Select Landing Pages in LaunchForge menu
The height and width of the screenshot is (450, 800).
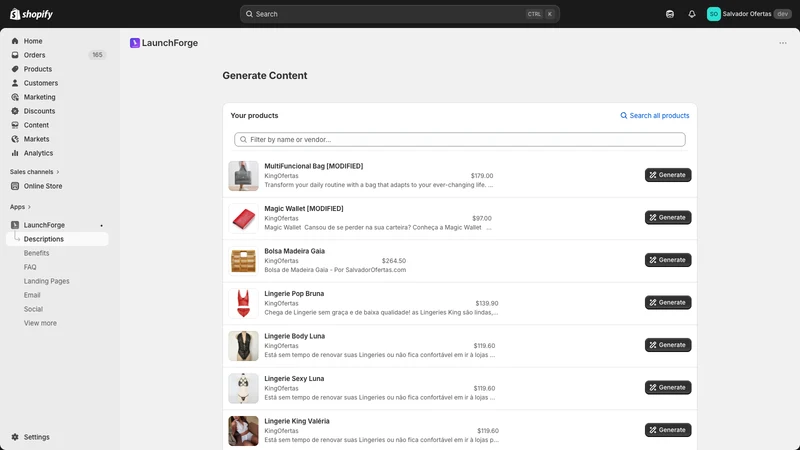coord(46,281)
